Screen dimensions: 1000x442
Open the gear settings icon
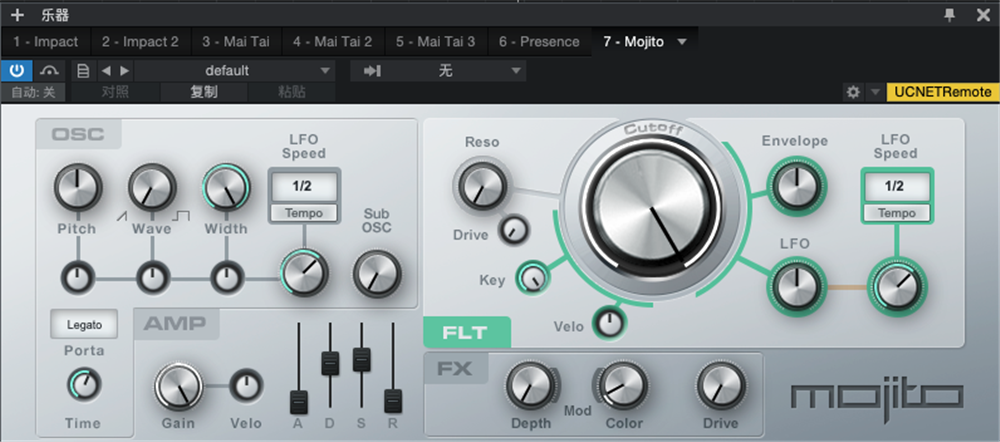tap(853, 92)
